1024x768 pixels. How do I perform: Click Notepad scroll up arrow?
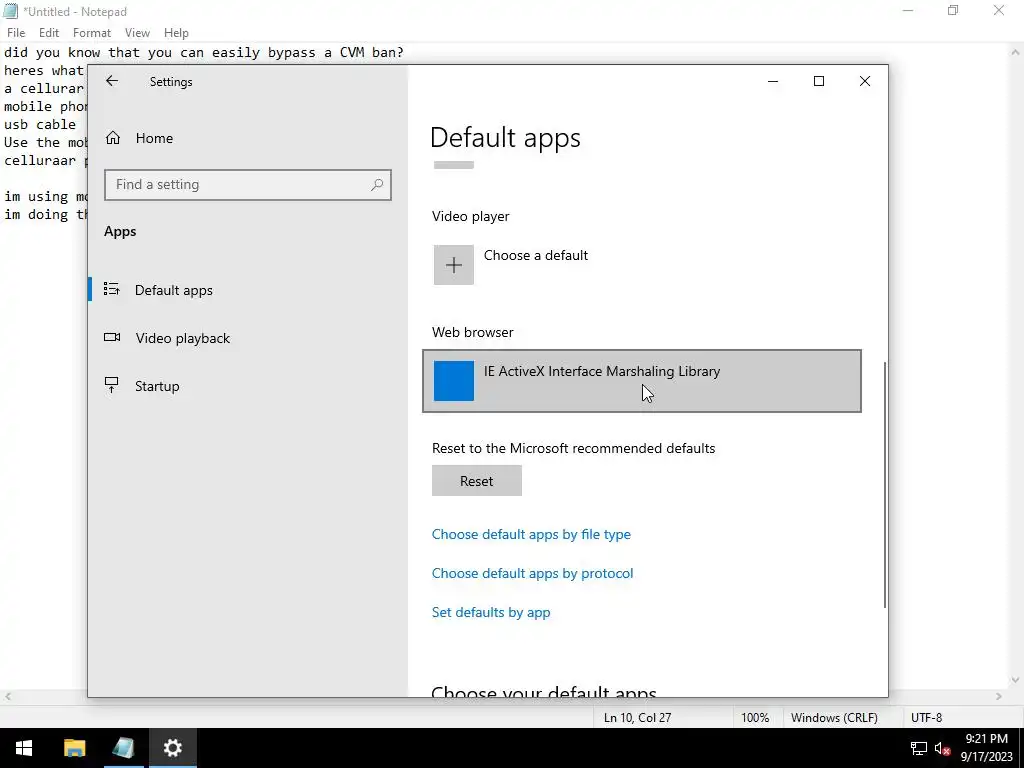pyautogui.click(x=1016, y=52)
